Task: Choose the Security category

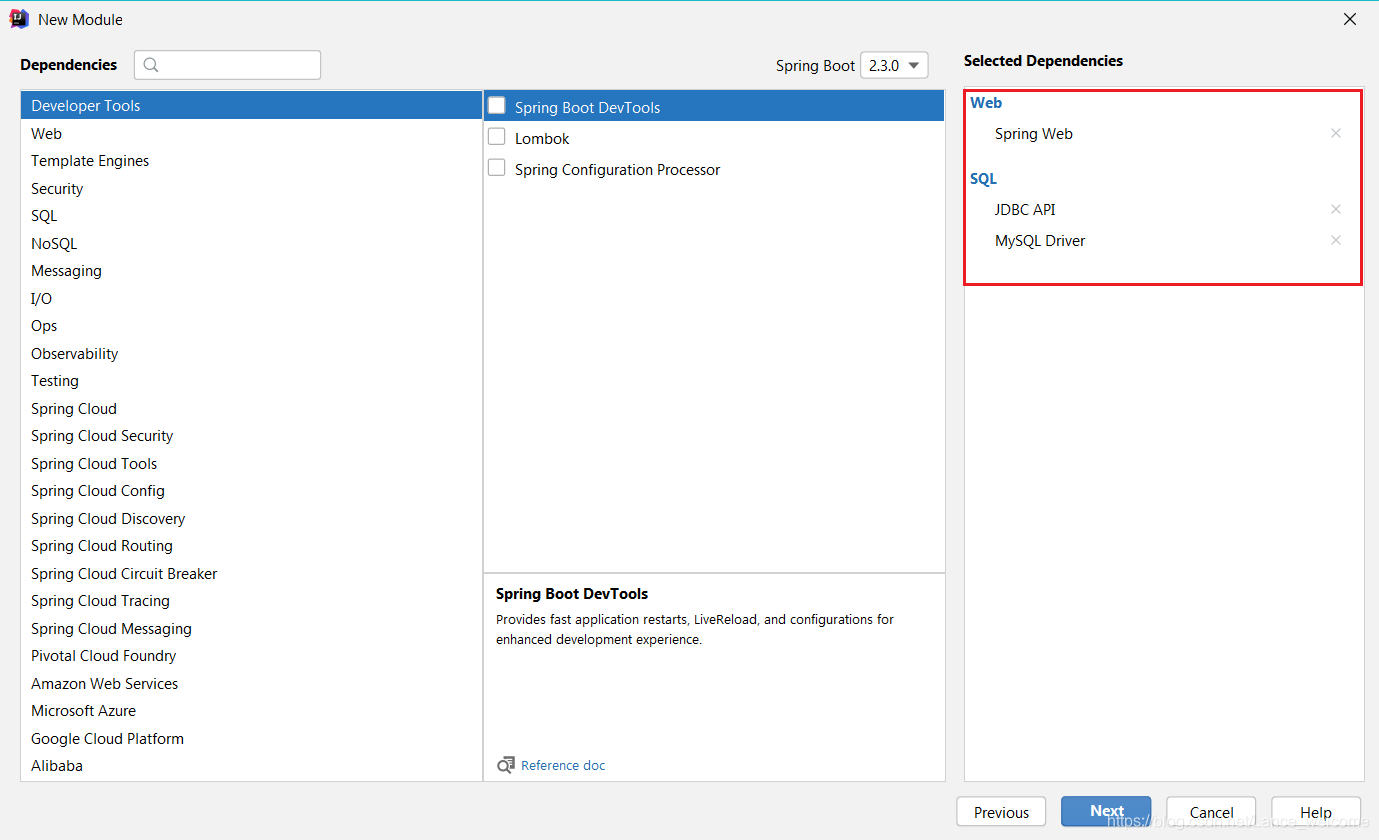Action: [x=251, y=188]
